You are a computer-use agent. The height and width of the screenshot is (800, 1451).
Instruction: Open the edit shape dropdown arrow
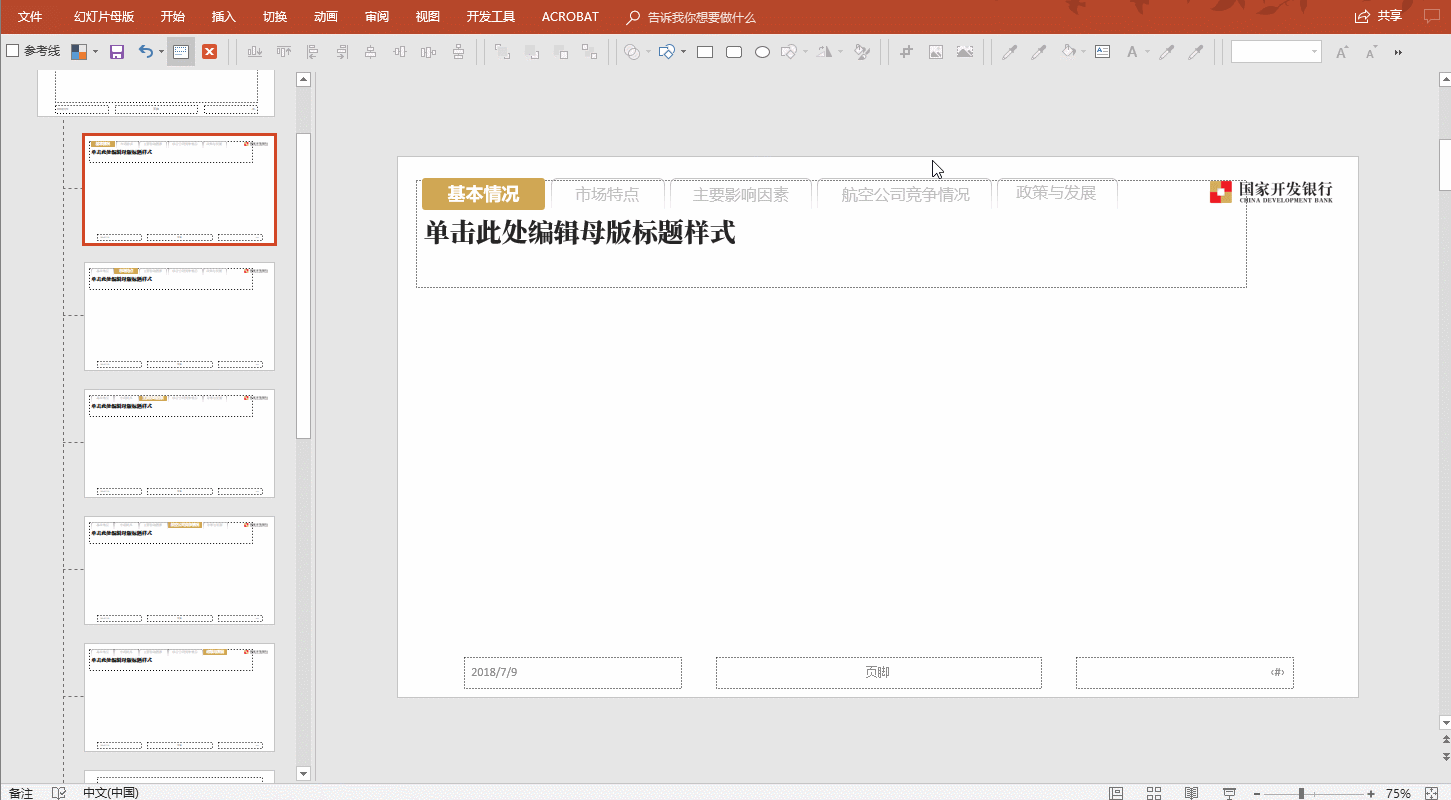click(x=806, y=52)
